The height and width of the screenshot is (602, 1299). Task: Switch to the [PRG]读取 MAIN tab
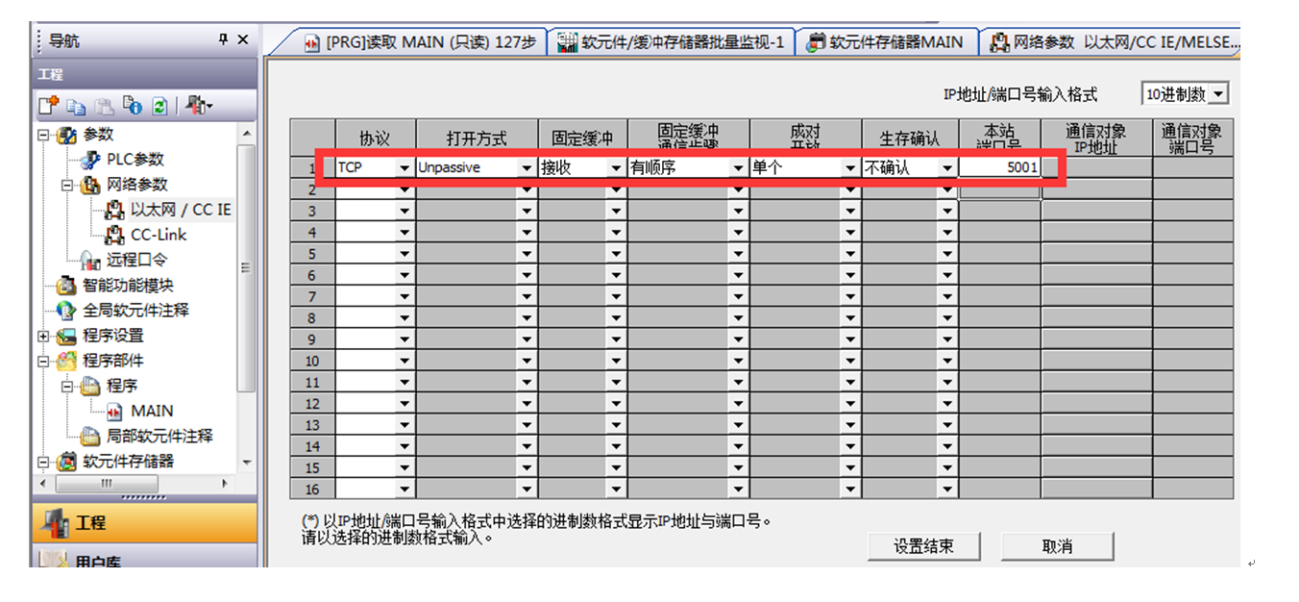pyautogui.click(x=420, y=42)
